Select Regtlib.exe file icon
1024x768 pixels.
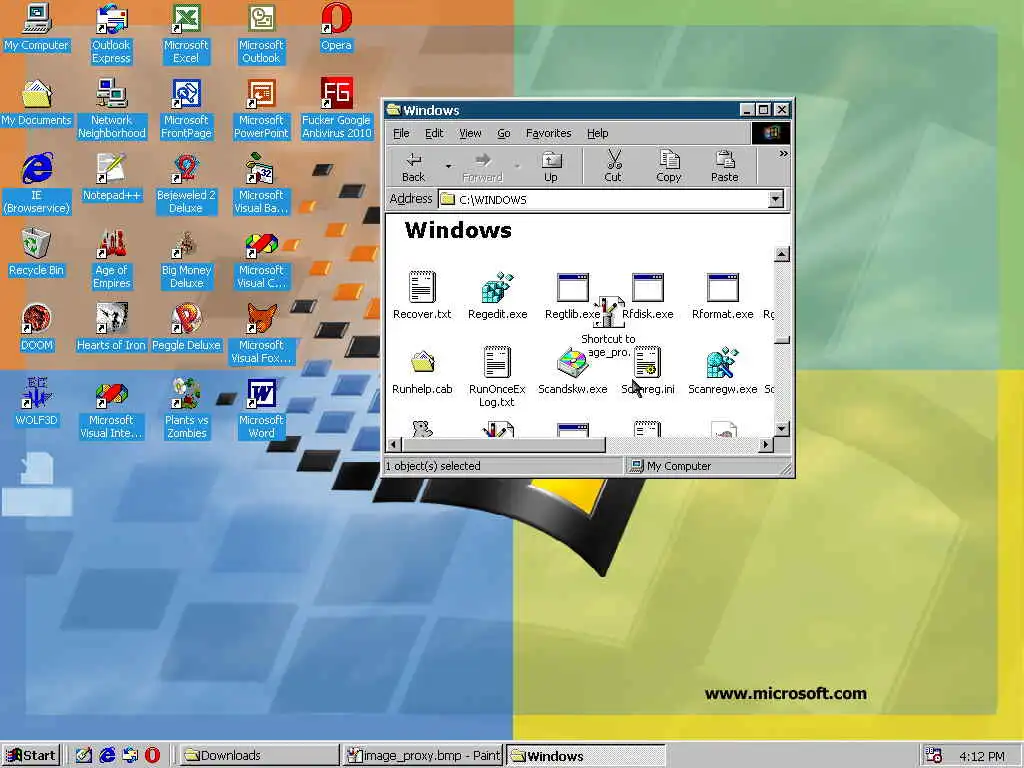click(x=572, y=296)
